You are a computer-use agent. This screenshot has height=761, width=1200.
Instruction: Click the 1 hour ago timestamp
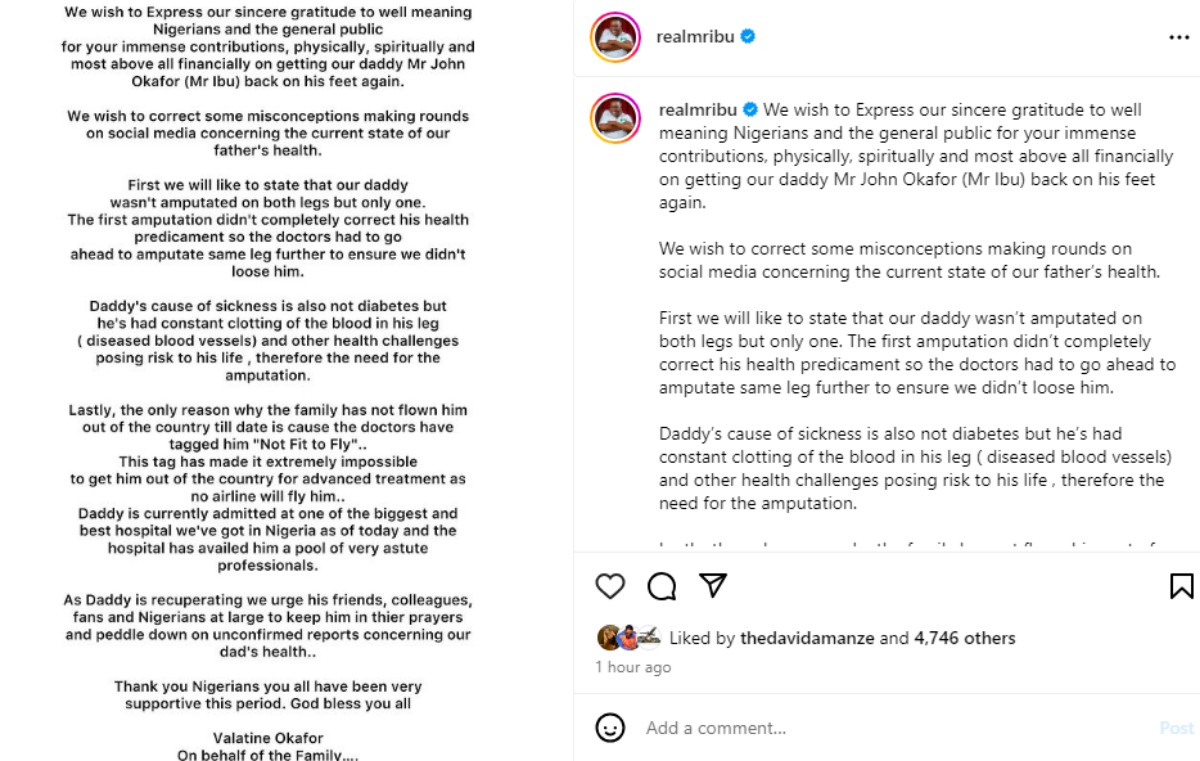tap(633, 667)
